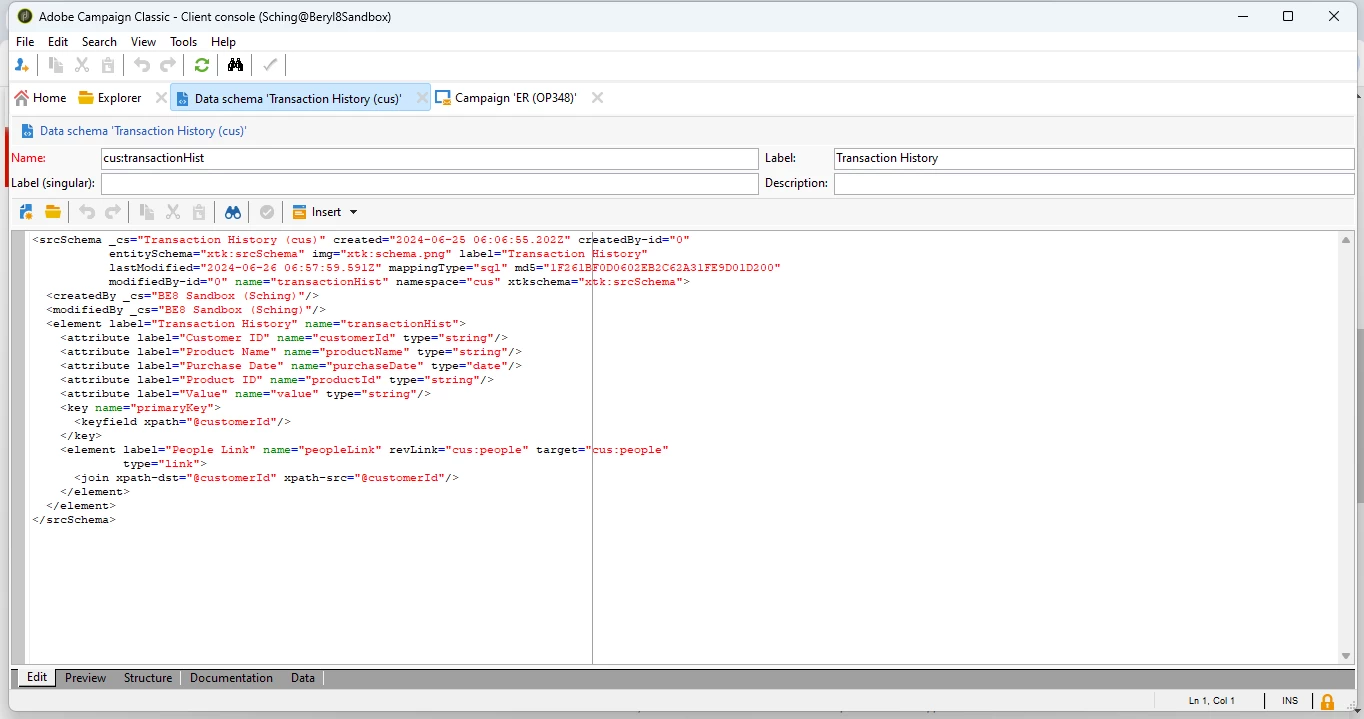The width and height of the screenshot is (1364, 719).
Task: Click the round gray checkmark validate icon
Action: [267, 212]
